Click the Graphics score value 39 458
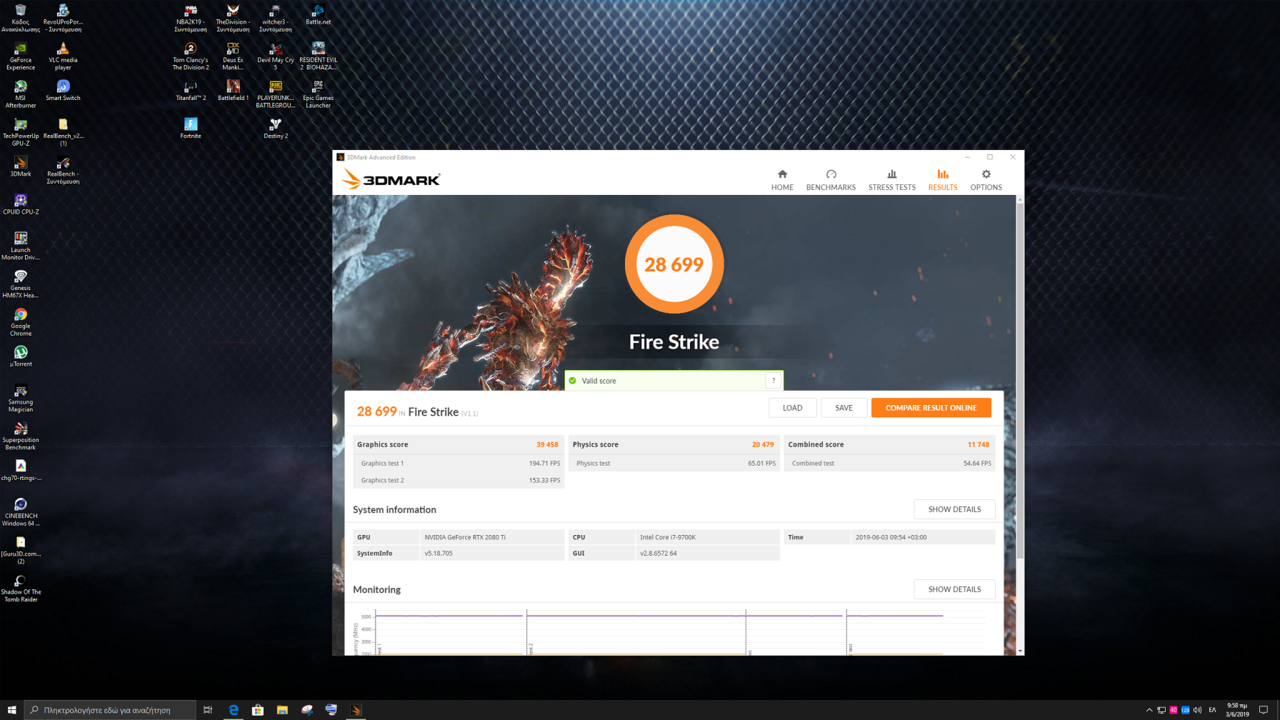This screenshot has height=720, width=1280. 547,445
